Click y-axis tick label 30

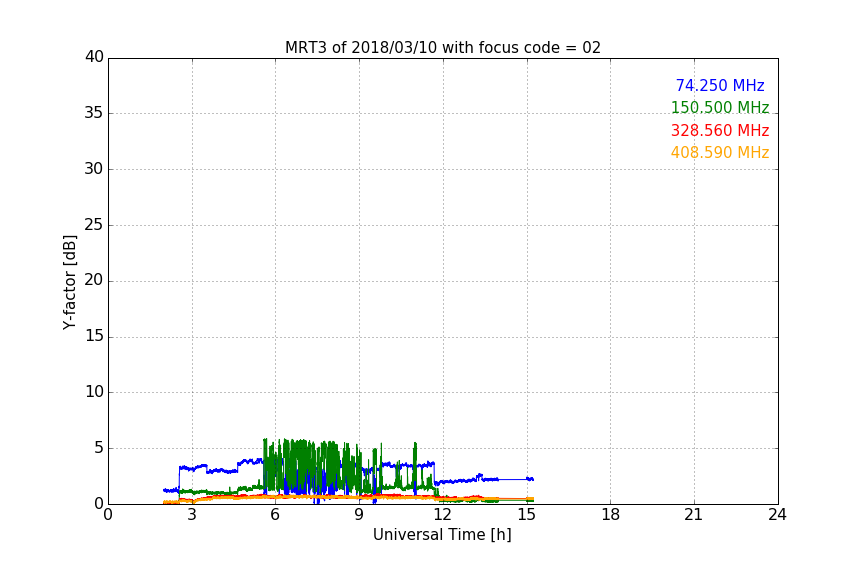tap(94, 169)
